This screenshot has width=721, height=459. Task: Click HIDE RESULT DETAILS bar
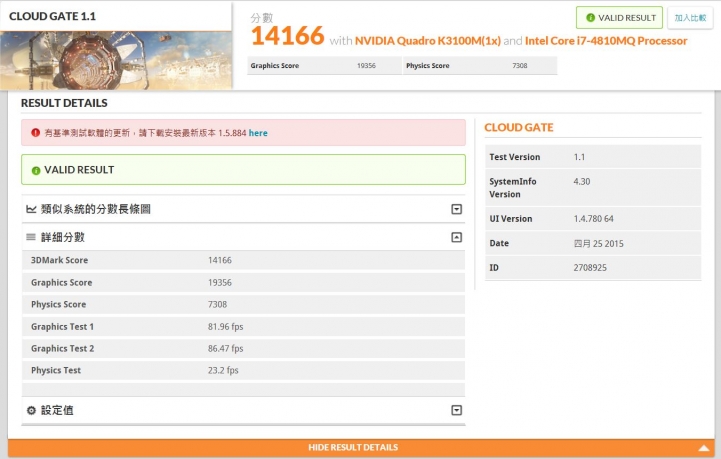[x=360, y=448]
